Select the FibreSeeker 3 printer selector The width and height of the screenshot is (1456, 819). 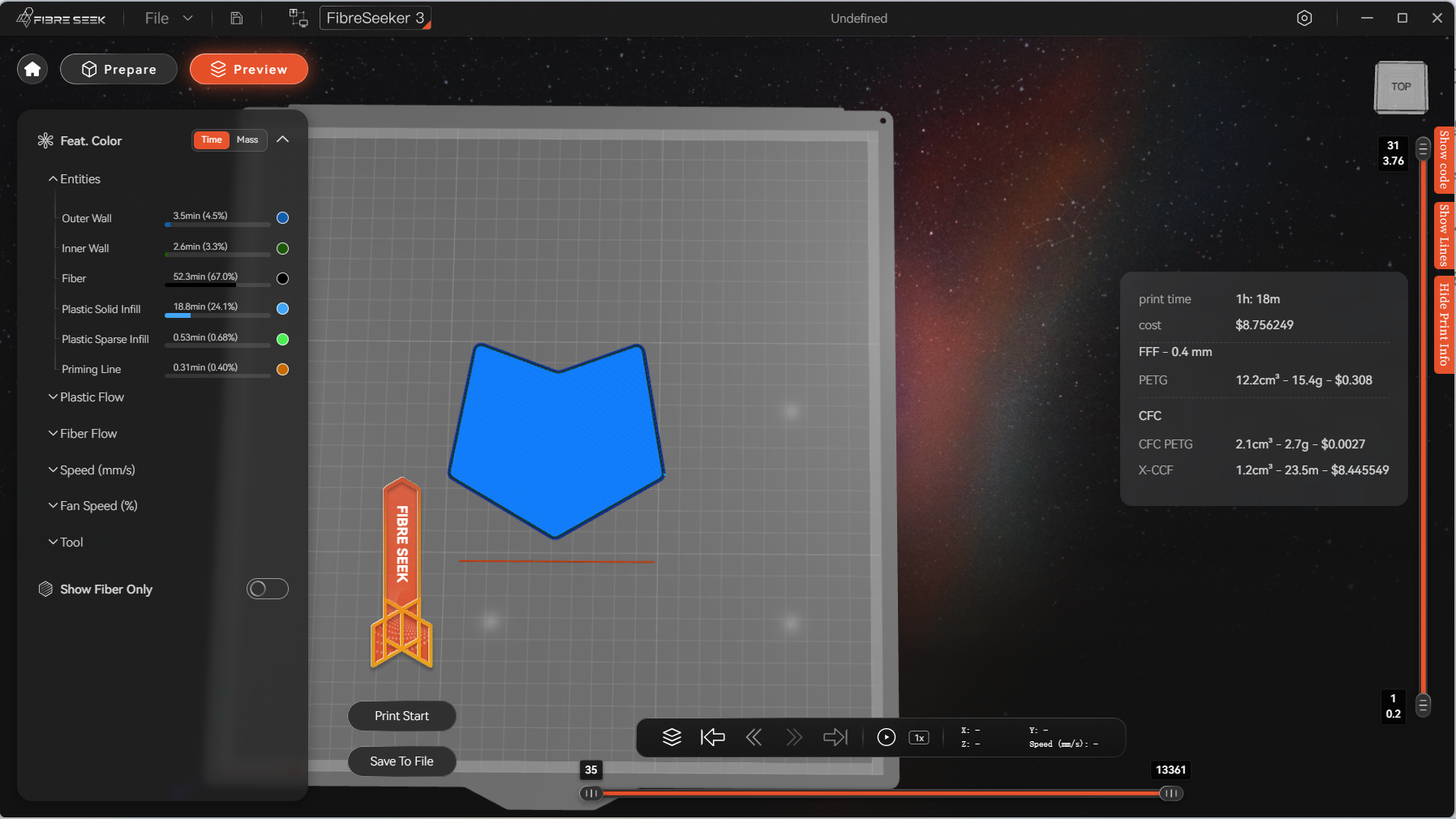tap(376, 18)
